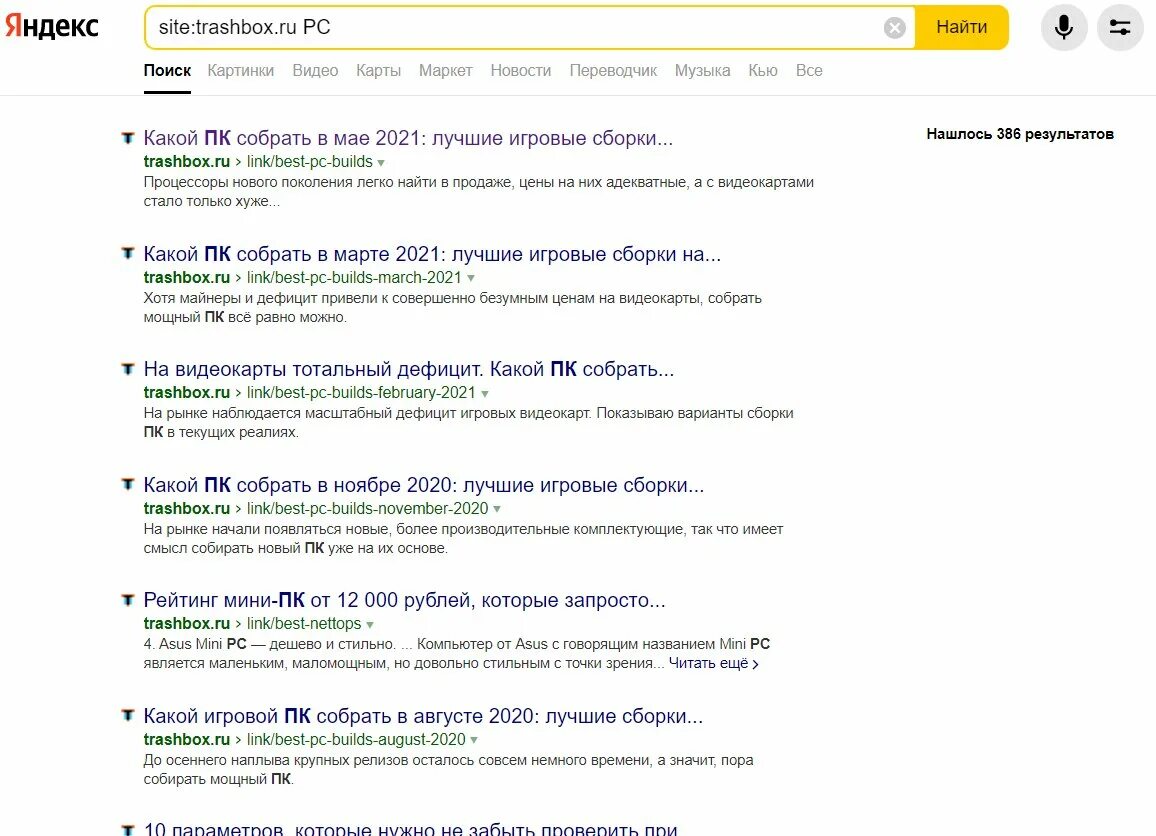This screenshot has height=836, width=1156.
Task: Expand dropdown arrow after best-pc-builds-november-2020 URL
Action: coord(497,509)
